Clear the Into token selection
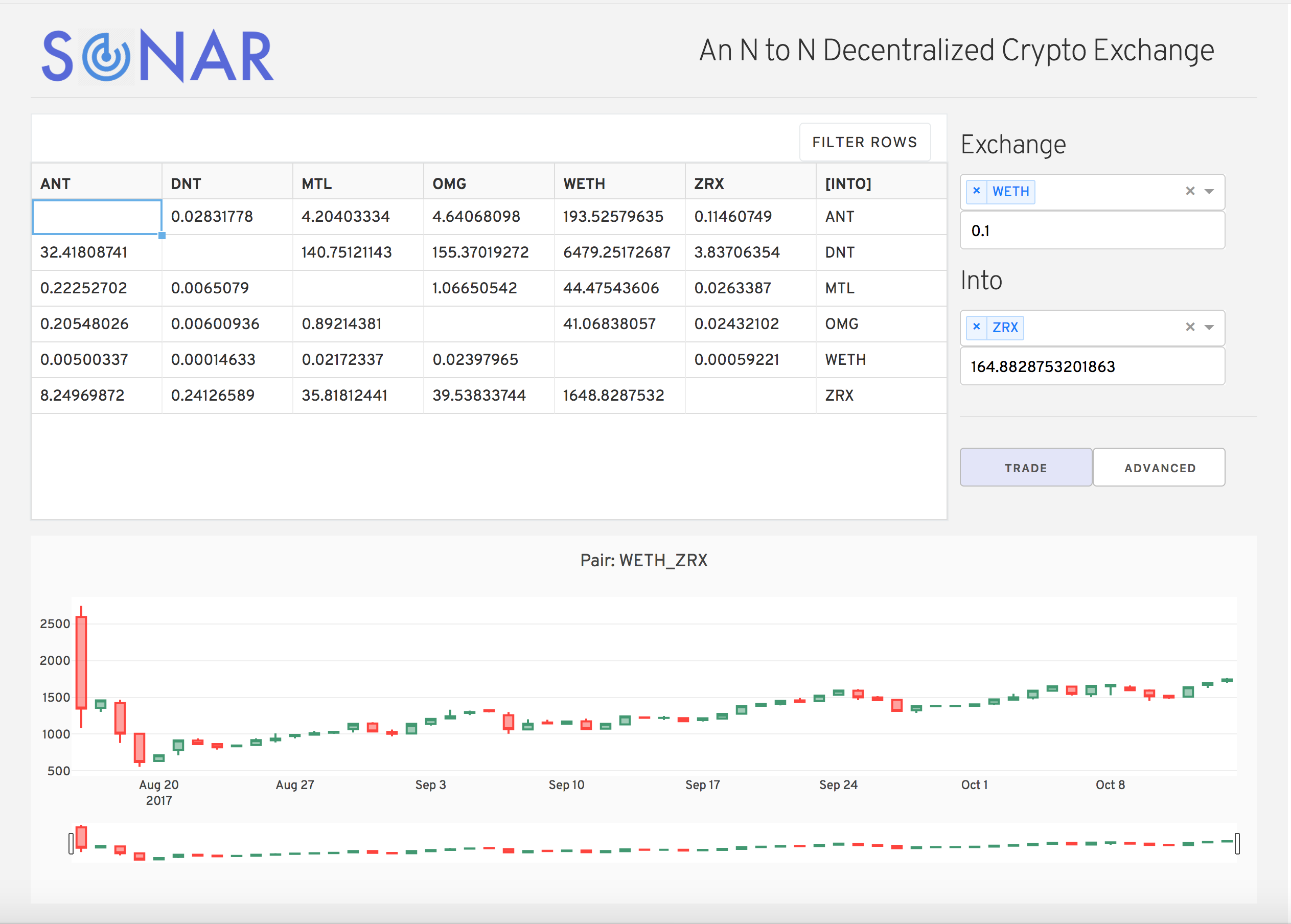 (x=1190, y=327)
